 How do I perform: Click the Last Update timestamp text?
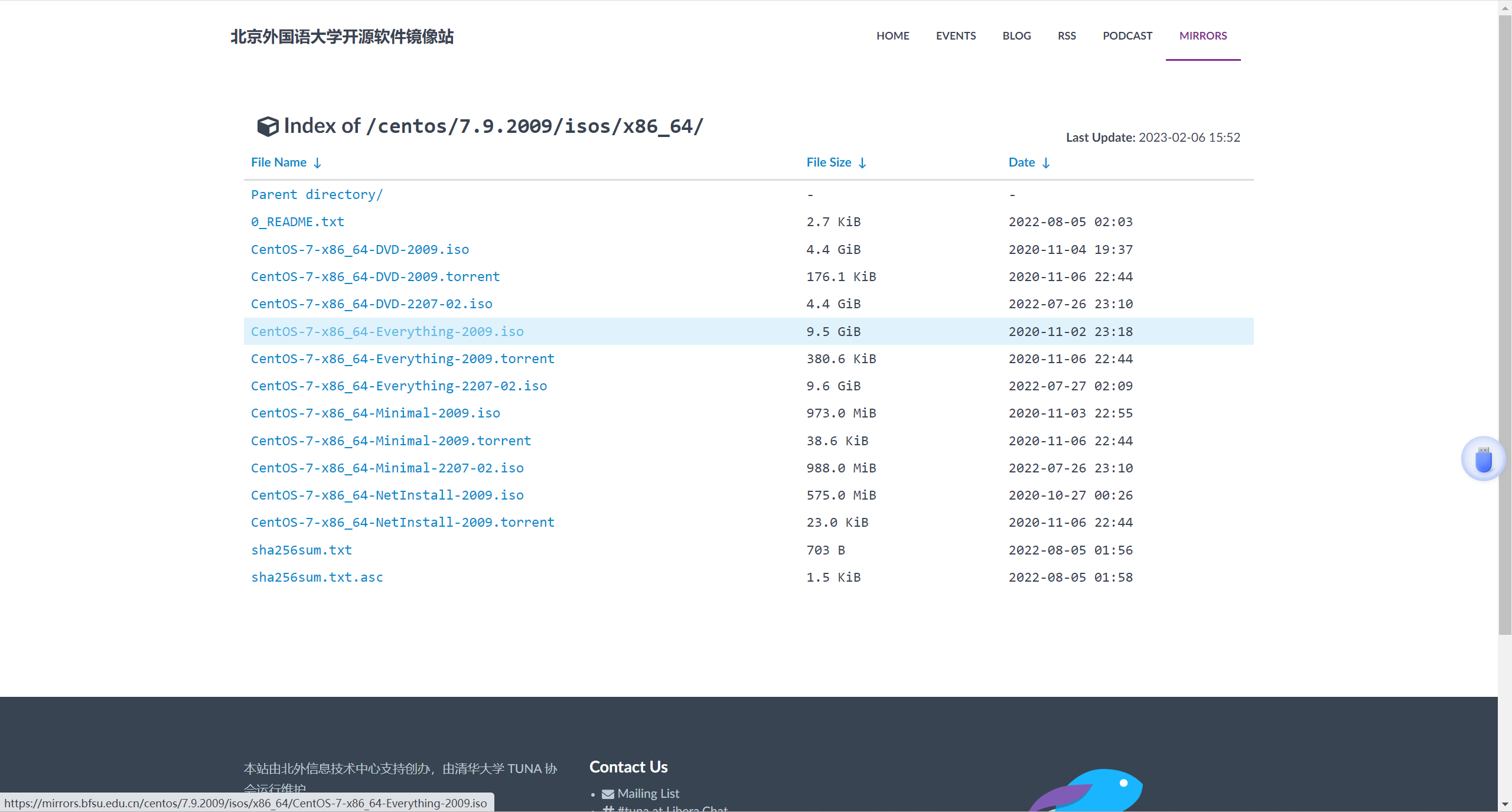coord(1153,137)
